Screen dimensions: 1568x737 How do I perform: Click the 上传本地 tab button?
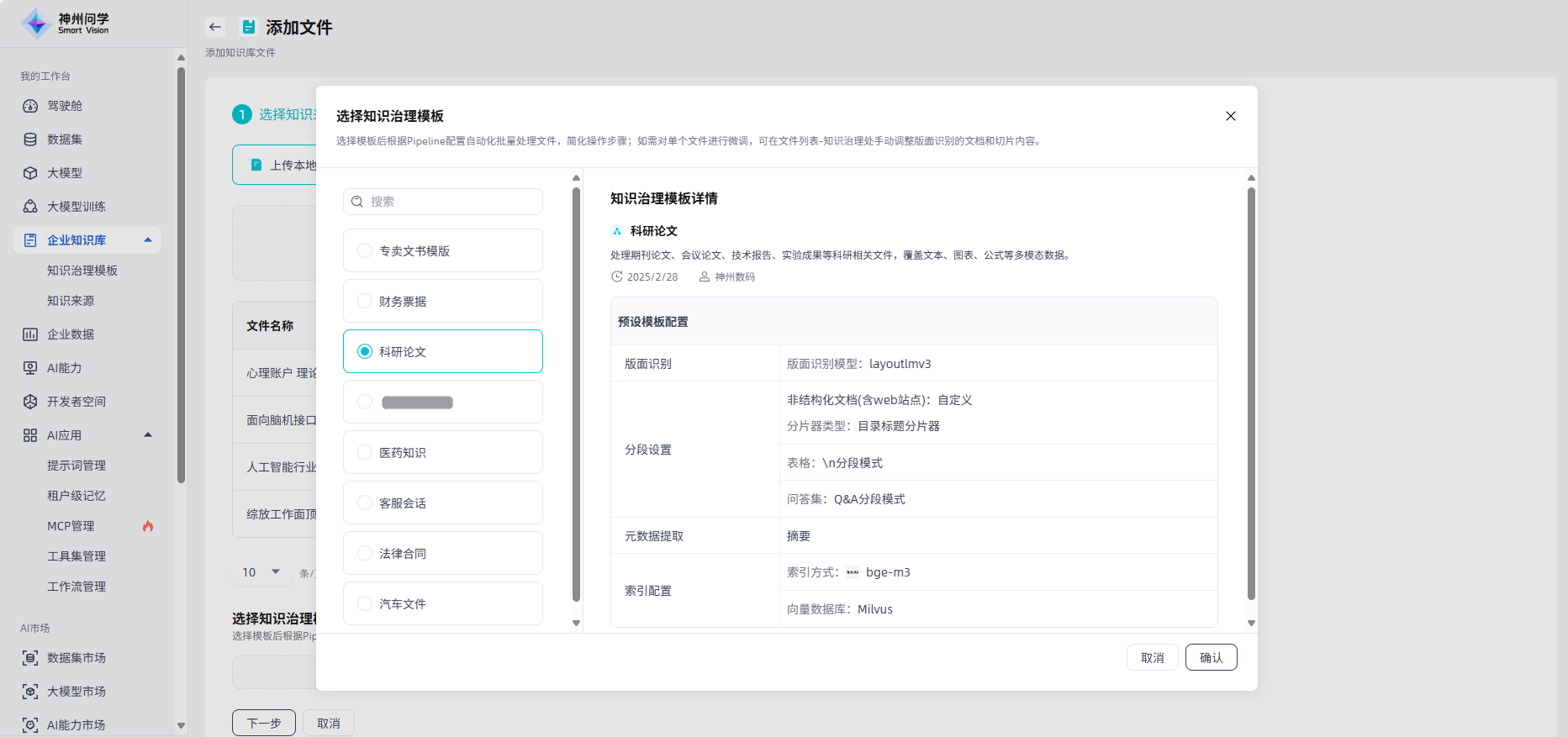[x=275, y=165]
